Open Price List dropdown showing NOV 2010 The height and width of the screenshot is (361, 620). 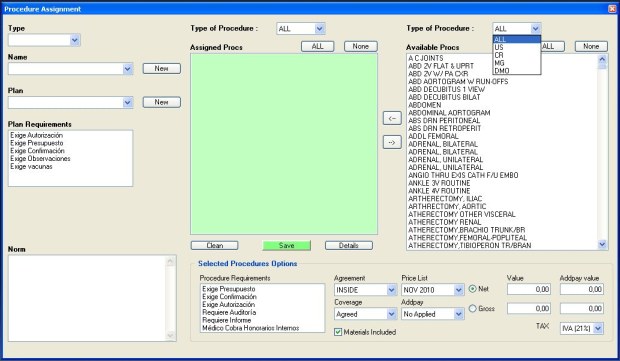pos(458,290)
